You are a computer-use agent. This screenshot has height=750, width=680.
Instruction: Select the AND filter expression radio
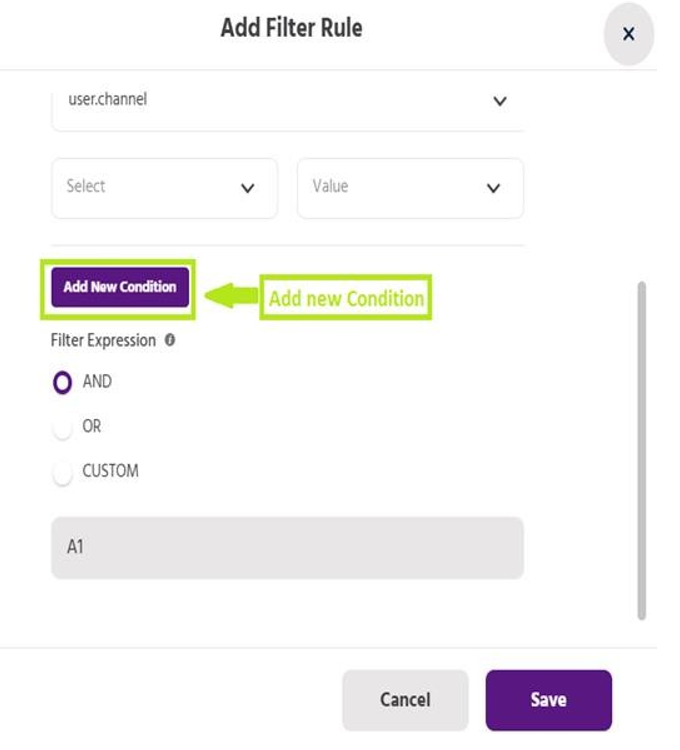click(63, 382)
